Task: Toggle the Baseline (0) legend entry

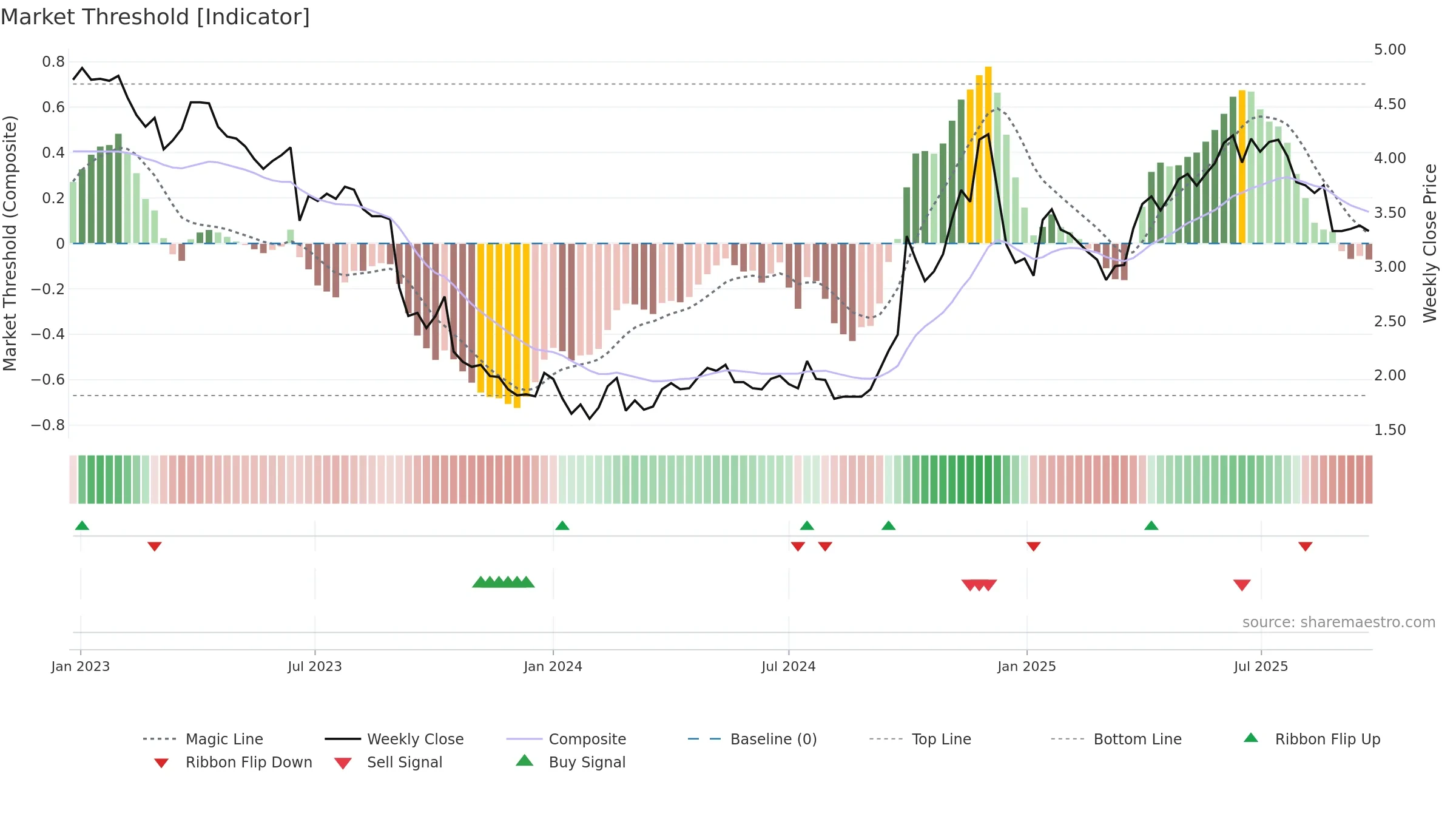Action: [752, 739]
